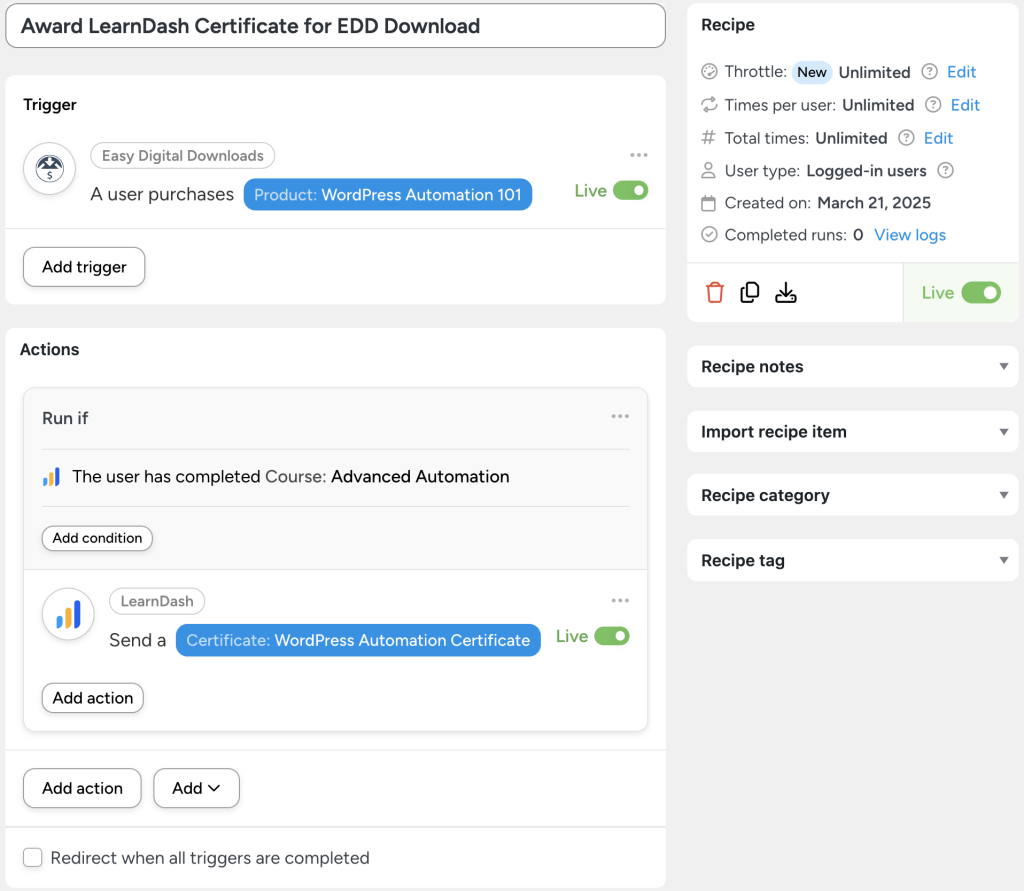Delete the recipe using the trash icon
The image size is (1024, 891).
click(x=717, y=292)
